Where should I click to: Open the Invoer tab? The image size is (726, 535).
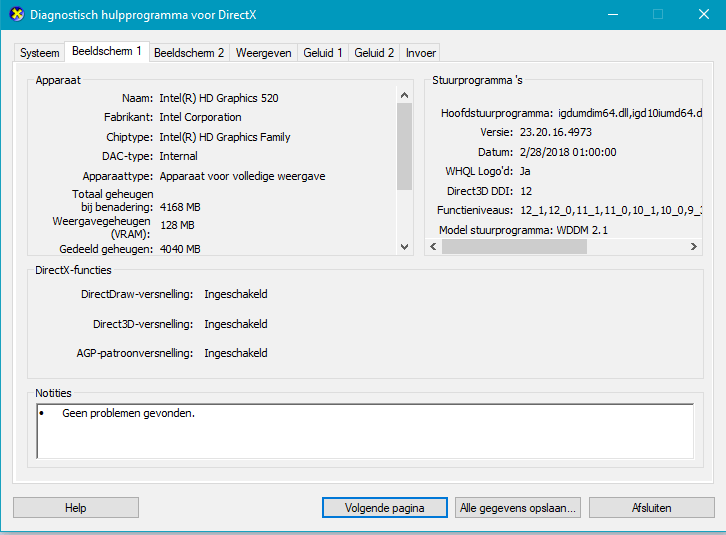point(420,53)
